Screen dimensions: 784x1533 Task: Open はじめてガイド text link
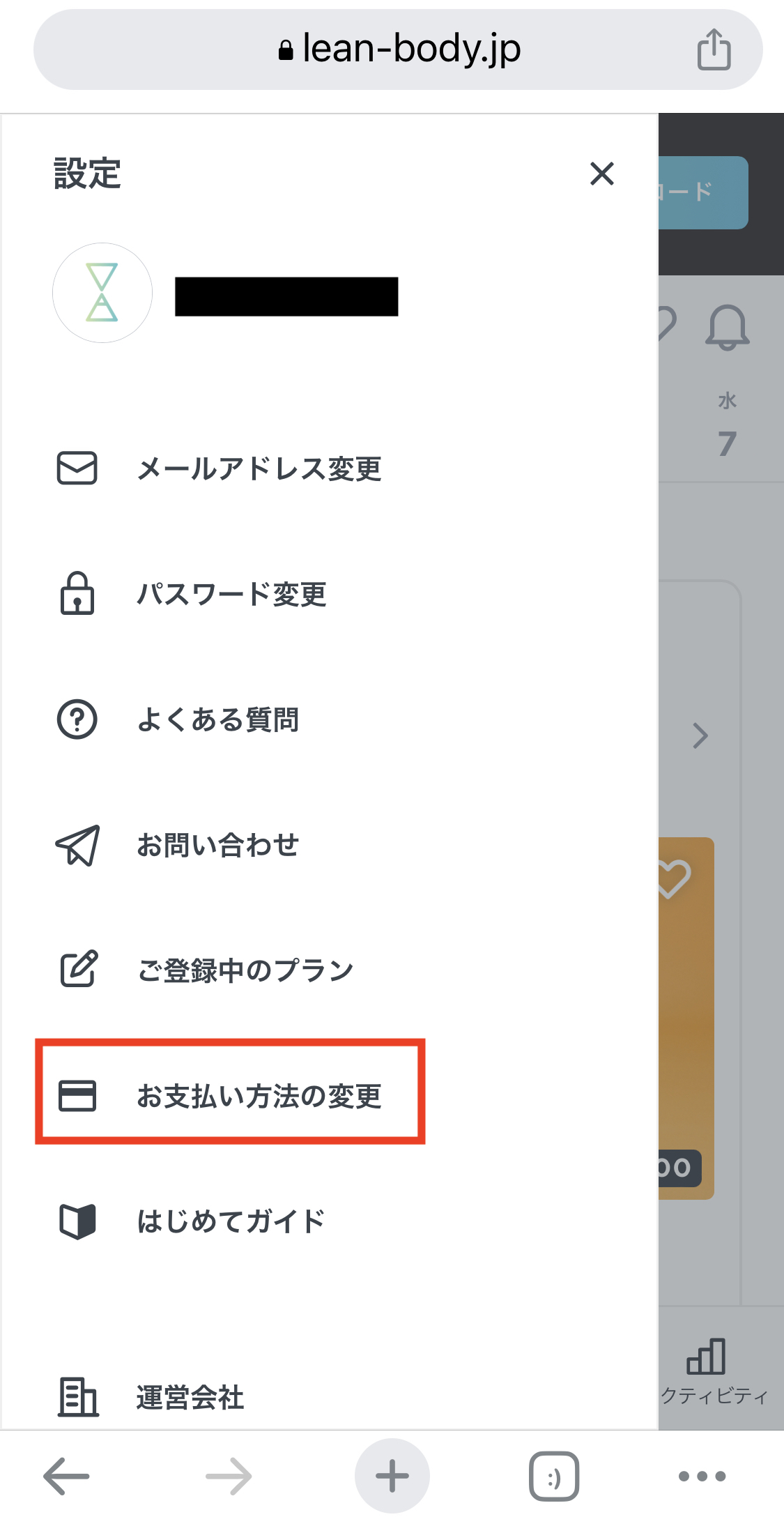click(231, 1221)
